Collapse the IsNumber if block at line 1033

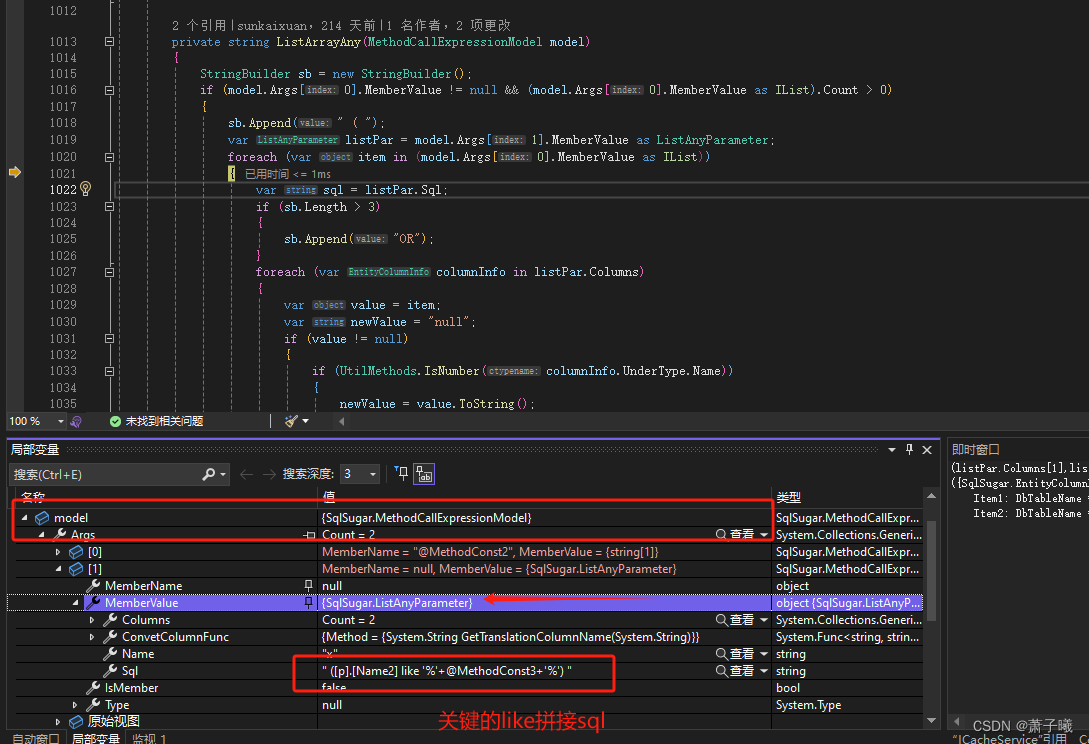point(109,371)
